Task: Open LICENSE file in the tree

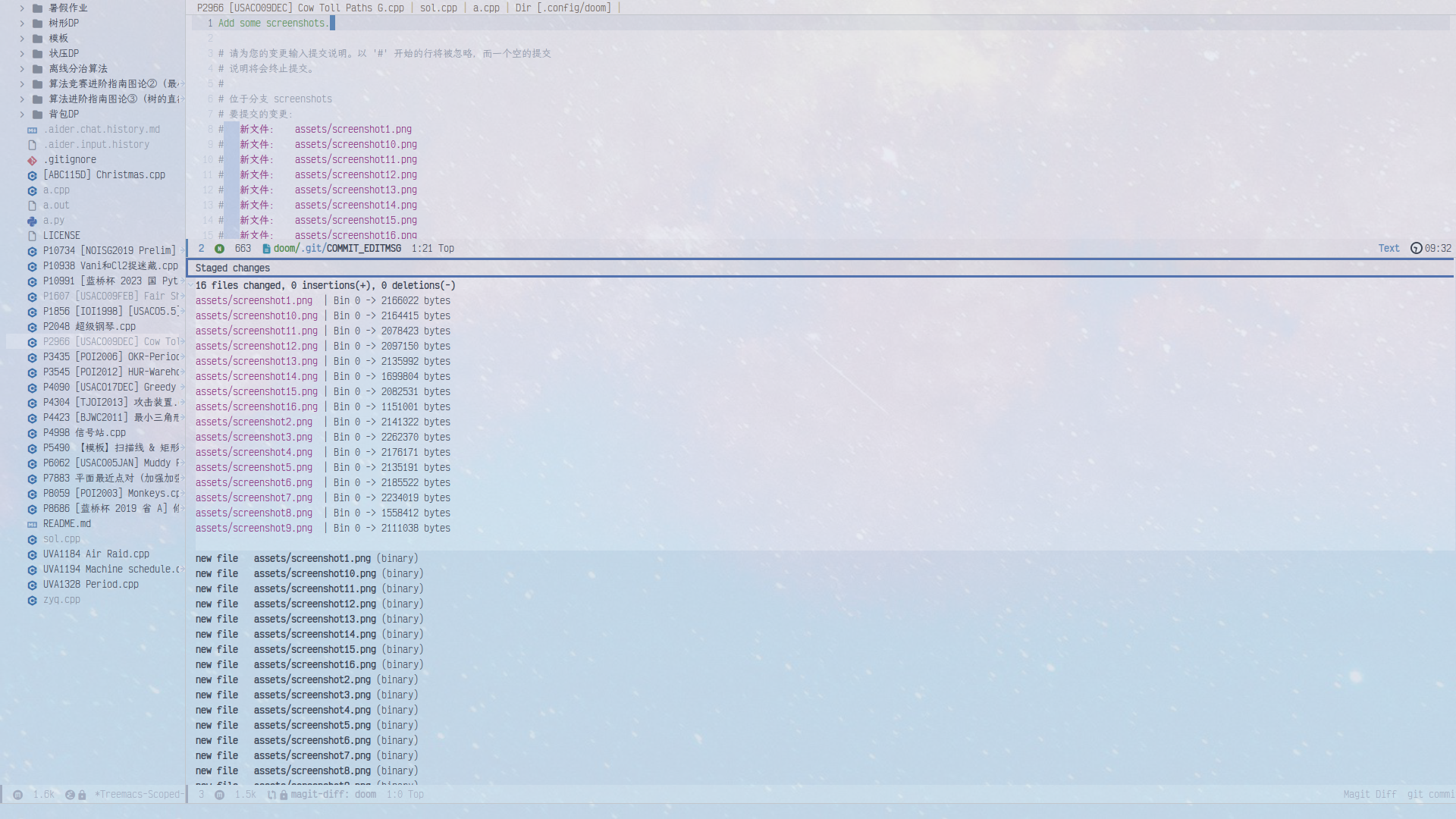Action: 61,236
